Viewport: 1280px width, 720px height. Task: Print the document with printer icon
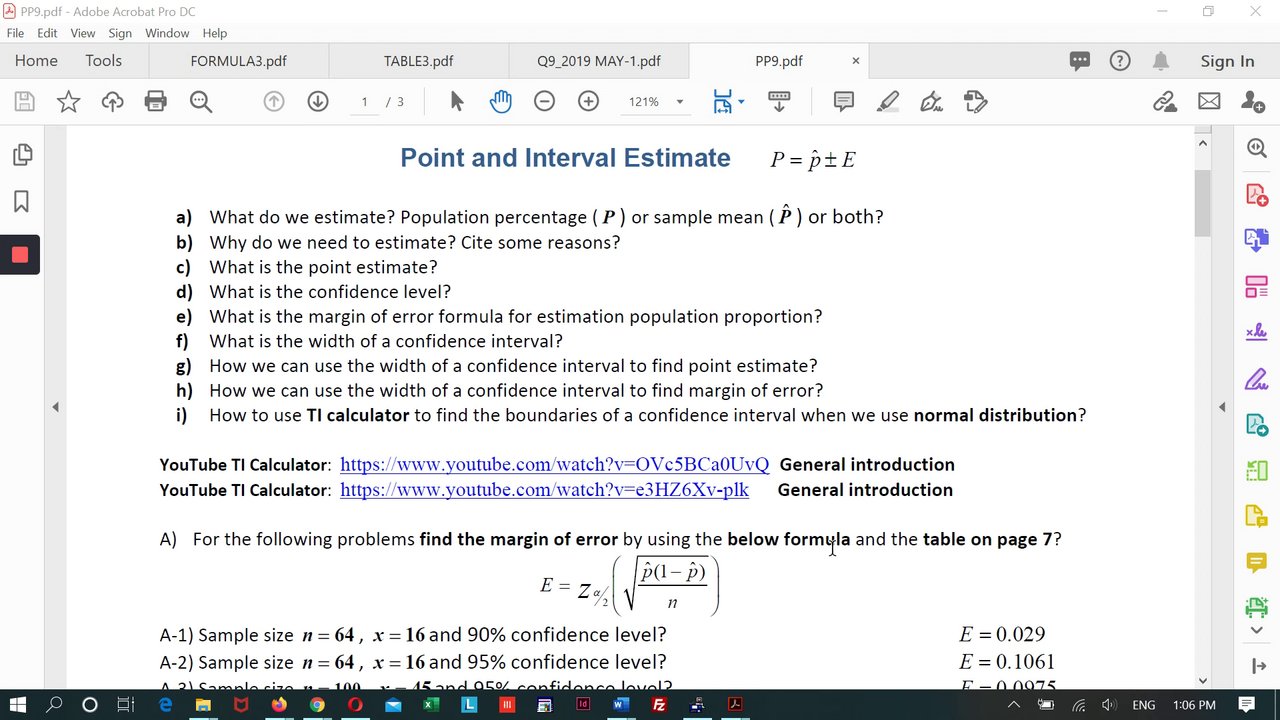click(156, 101)
